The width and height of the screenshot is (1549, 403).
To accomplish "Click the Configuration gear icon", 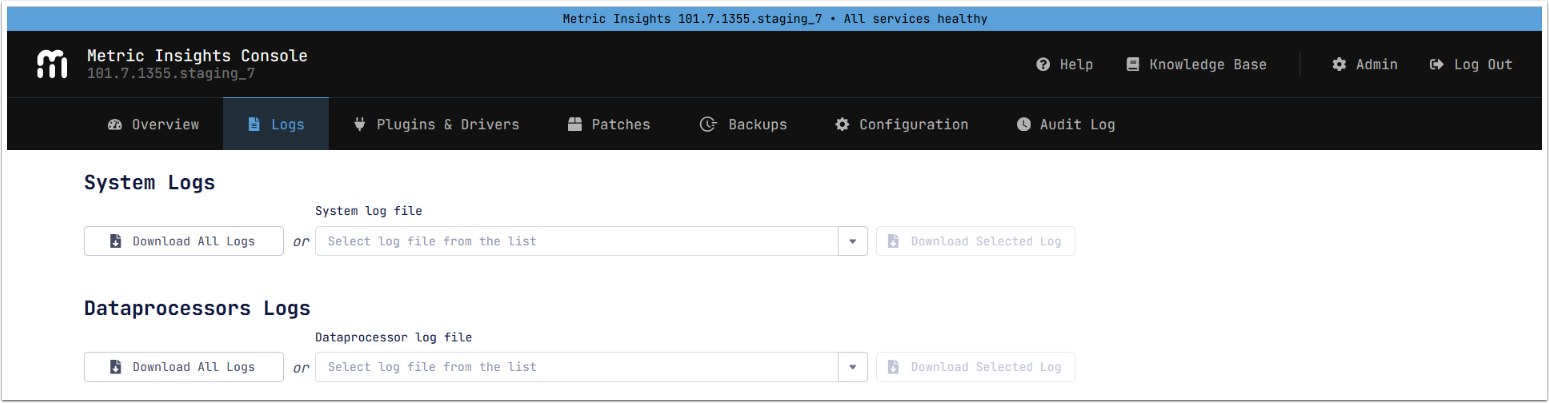I will [842, 125].
